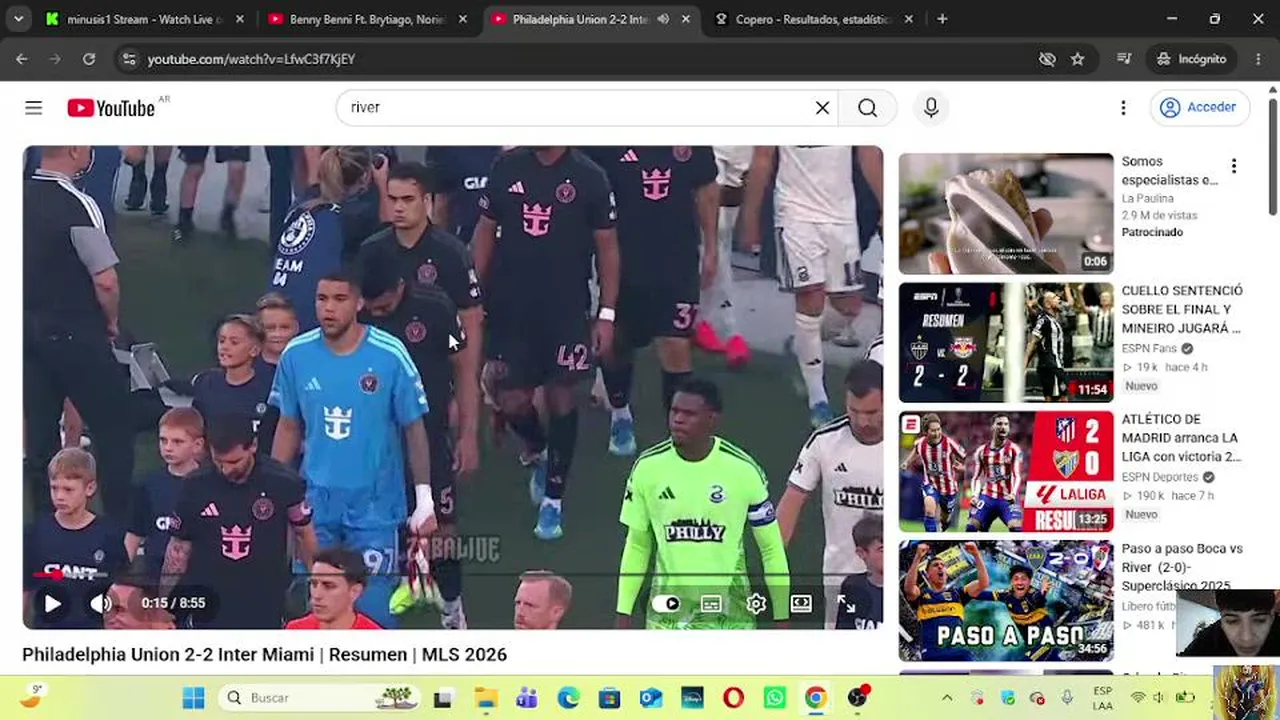
Task: Open the Atlético de Madrid LaLiga thumbnail
Action: [1006, 472]
